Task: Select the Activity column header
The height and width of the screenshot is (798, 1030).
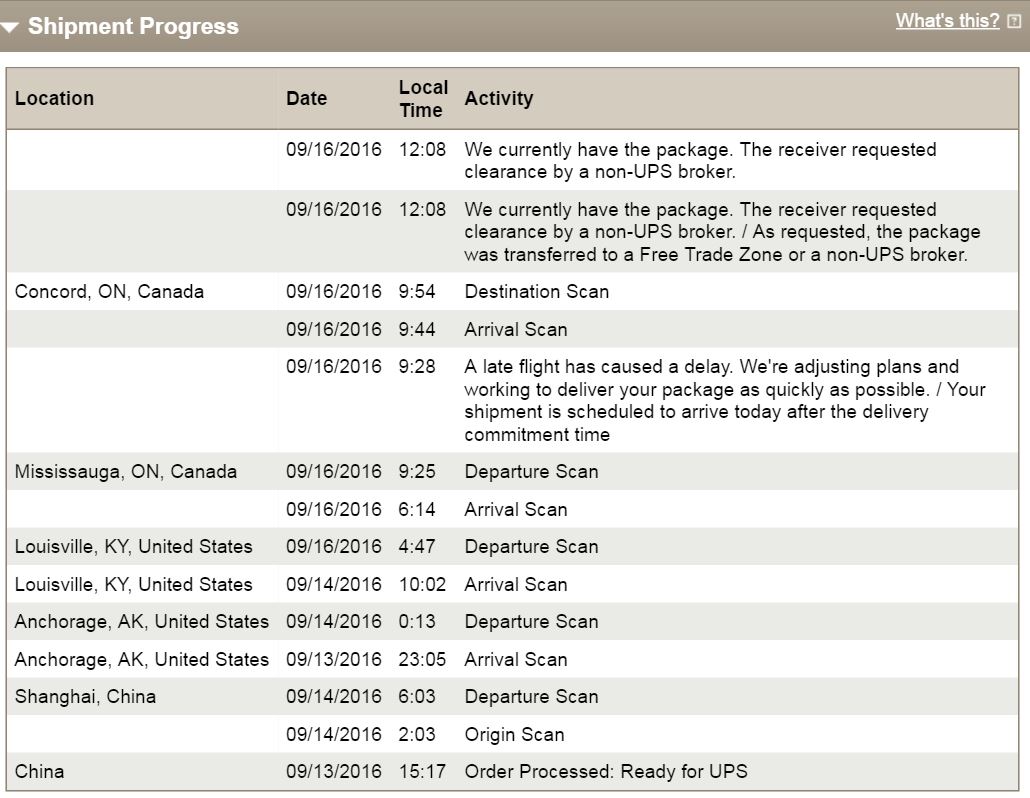Action: pos(499,99)
